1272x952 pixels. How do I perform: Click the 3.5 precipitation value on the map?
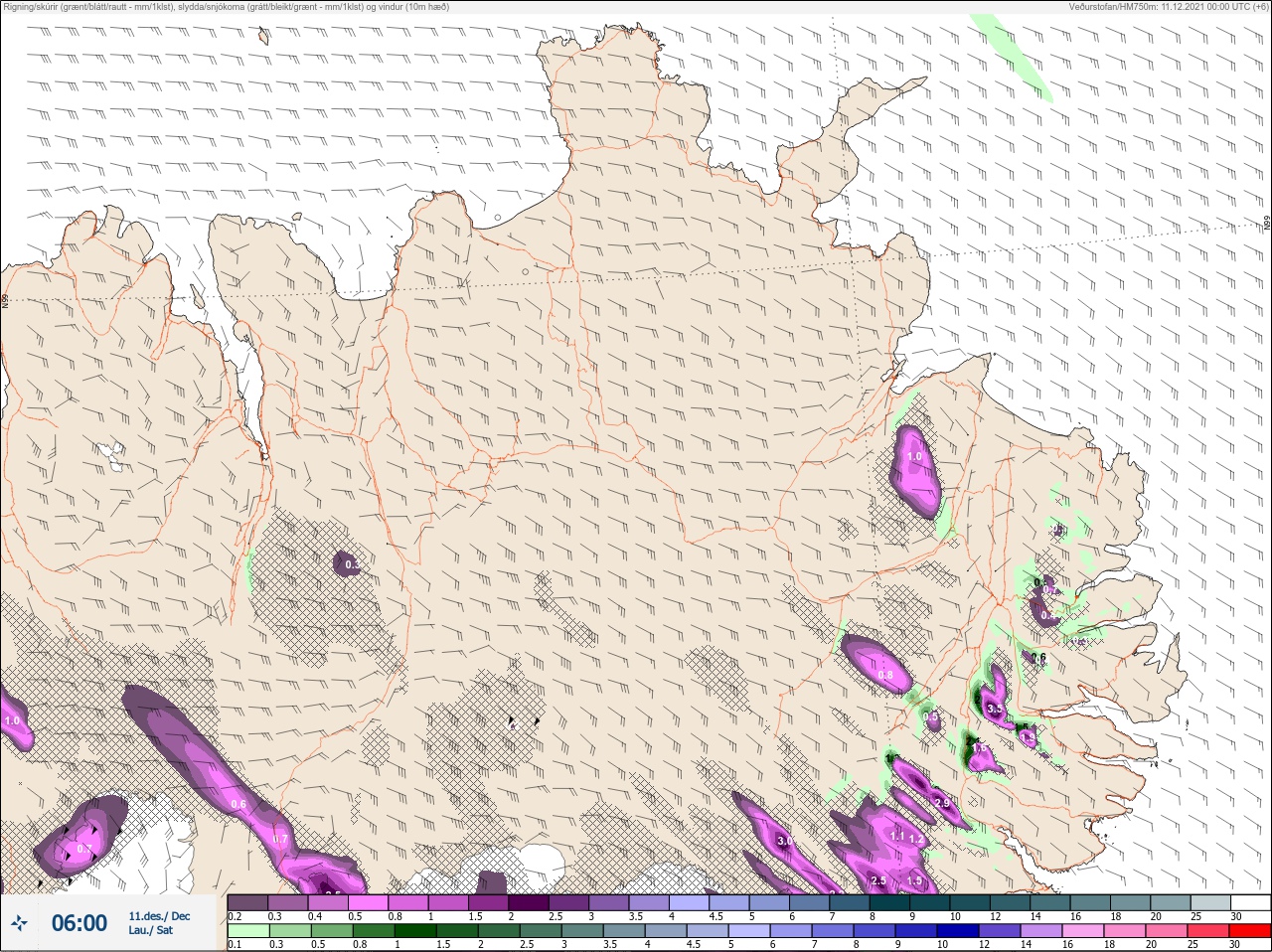coord(995,710)
